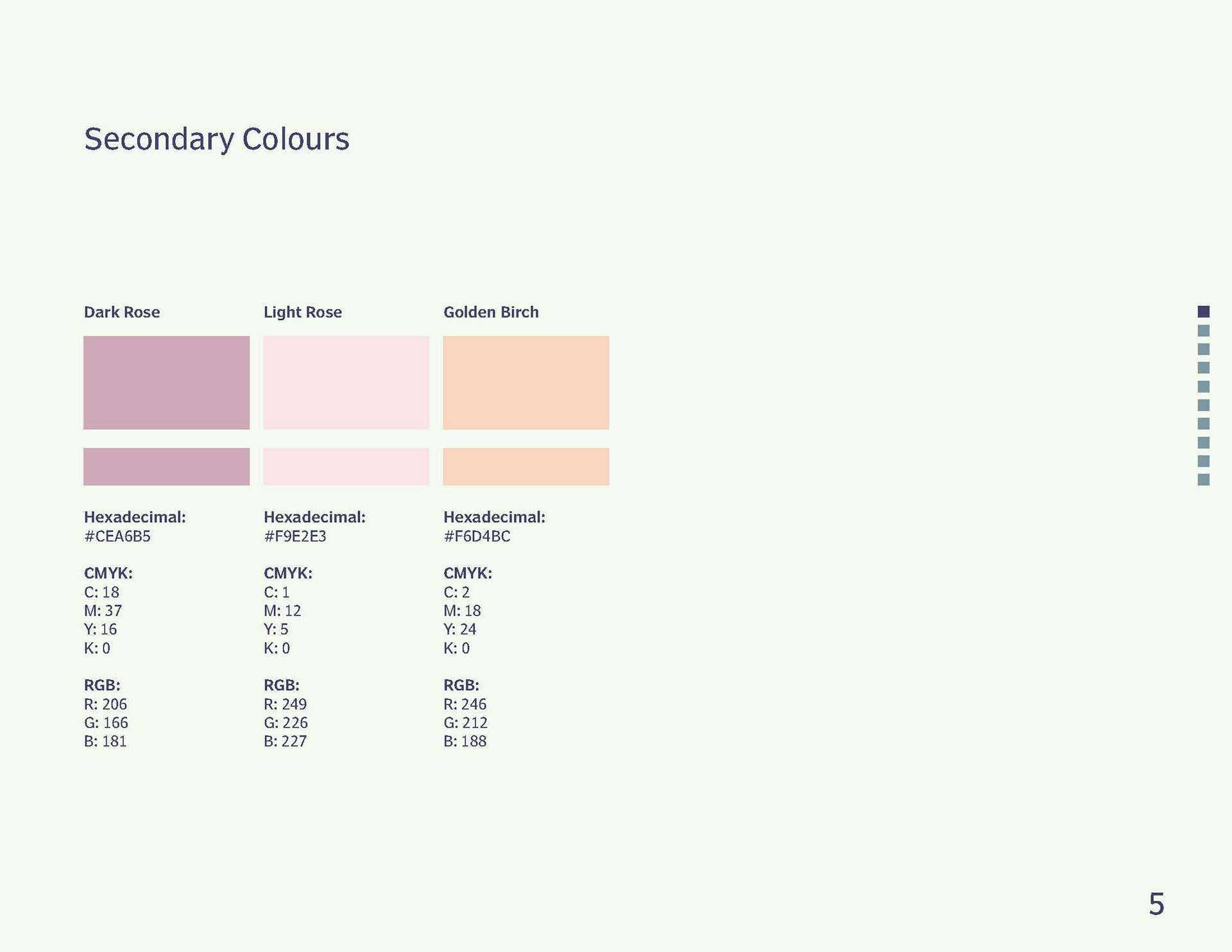Screen dimensions: 1232x952
Task: Click the page number 5
Action: pyautogui.click(x=1156, y=904)
